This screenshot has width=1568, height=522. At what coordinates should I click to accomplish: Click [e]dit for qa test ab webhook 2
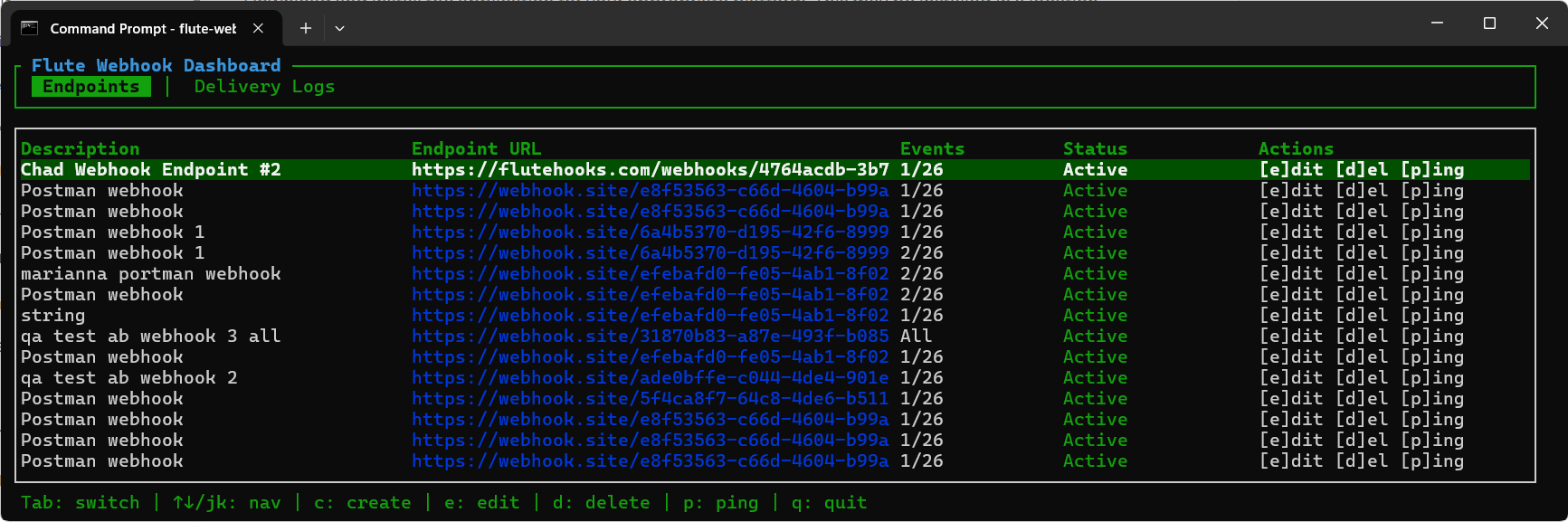tap(1291, 378)
